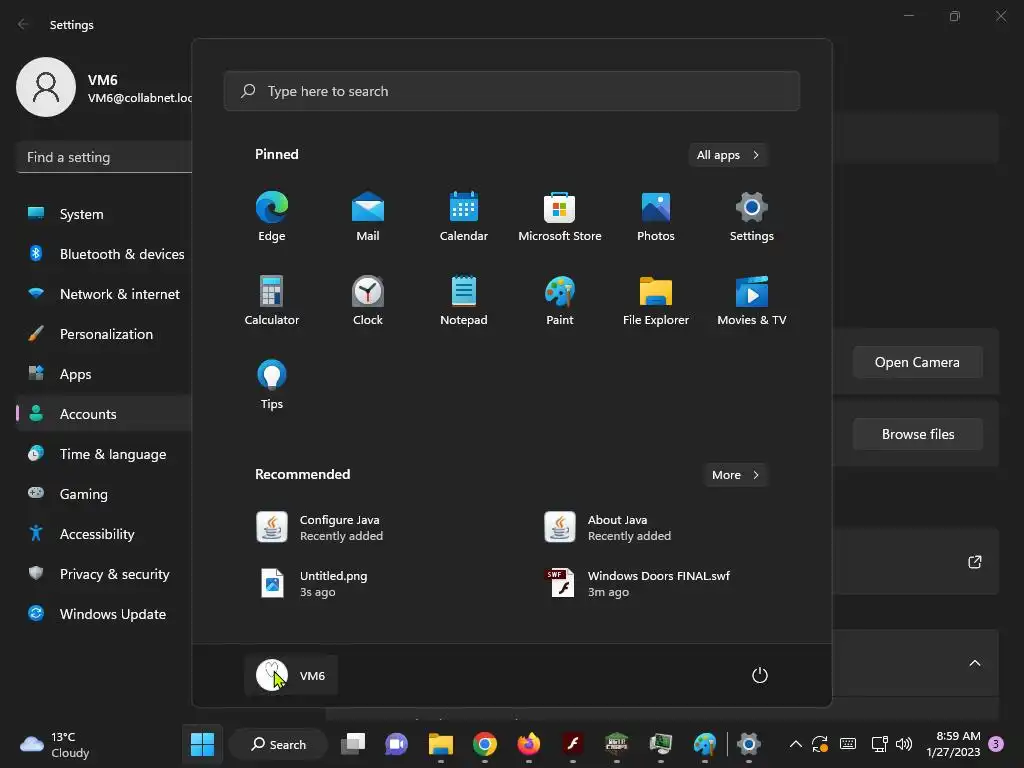Screen dimensions: 1024x768
Task: Open Microsoft Store pinned icon
Action: point(560,216)
